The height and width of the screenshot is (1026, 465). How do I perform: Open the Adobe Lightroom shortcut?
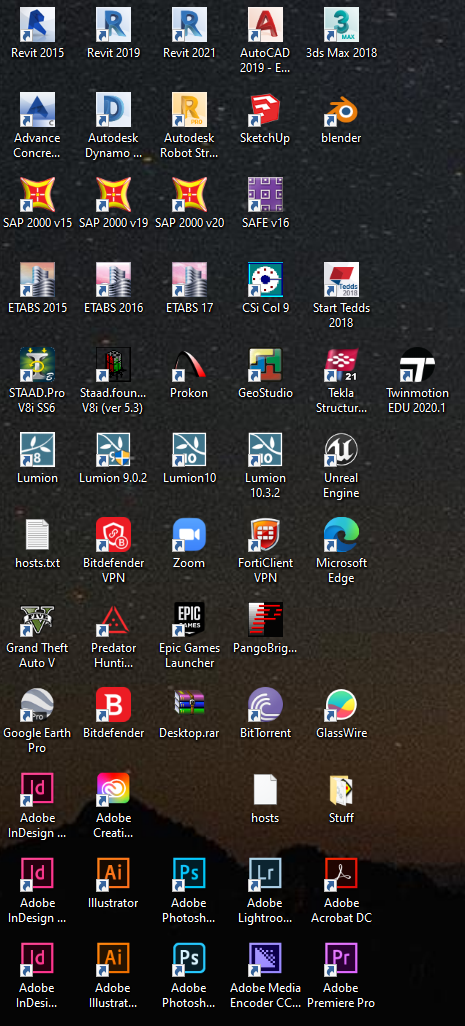click(x=265, y=876)
